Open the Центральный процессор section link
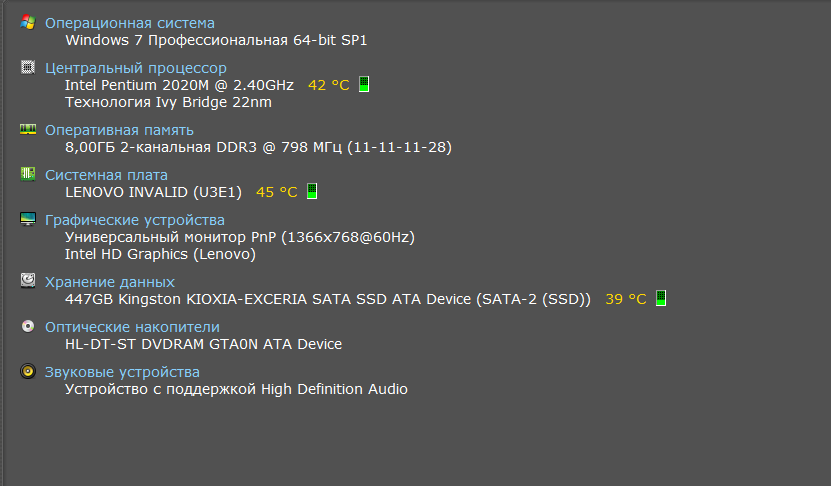The height and width of the screenshot is (486, 831). pyautogui.click(x=136, y=68)
